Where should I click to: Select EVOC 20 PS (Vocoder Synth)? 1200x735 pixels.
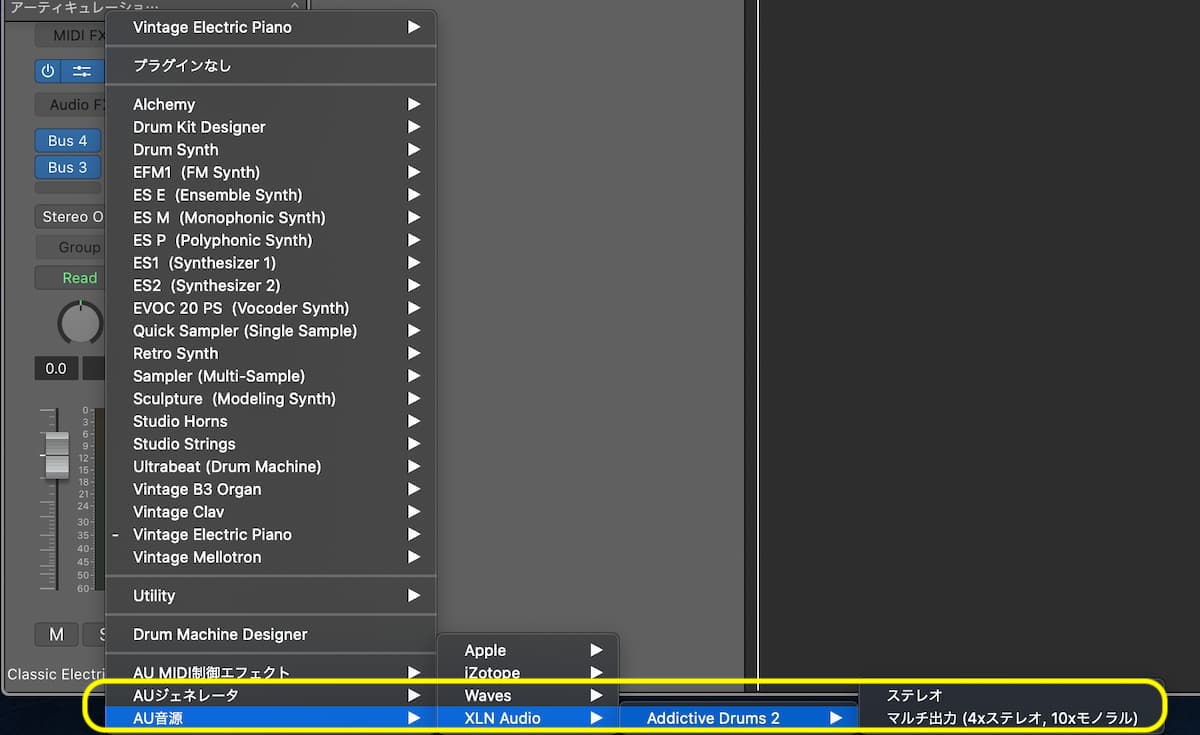tap(272, 308)
